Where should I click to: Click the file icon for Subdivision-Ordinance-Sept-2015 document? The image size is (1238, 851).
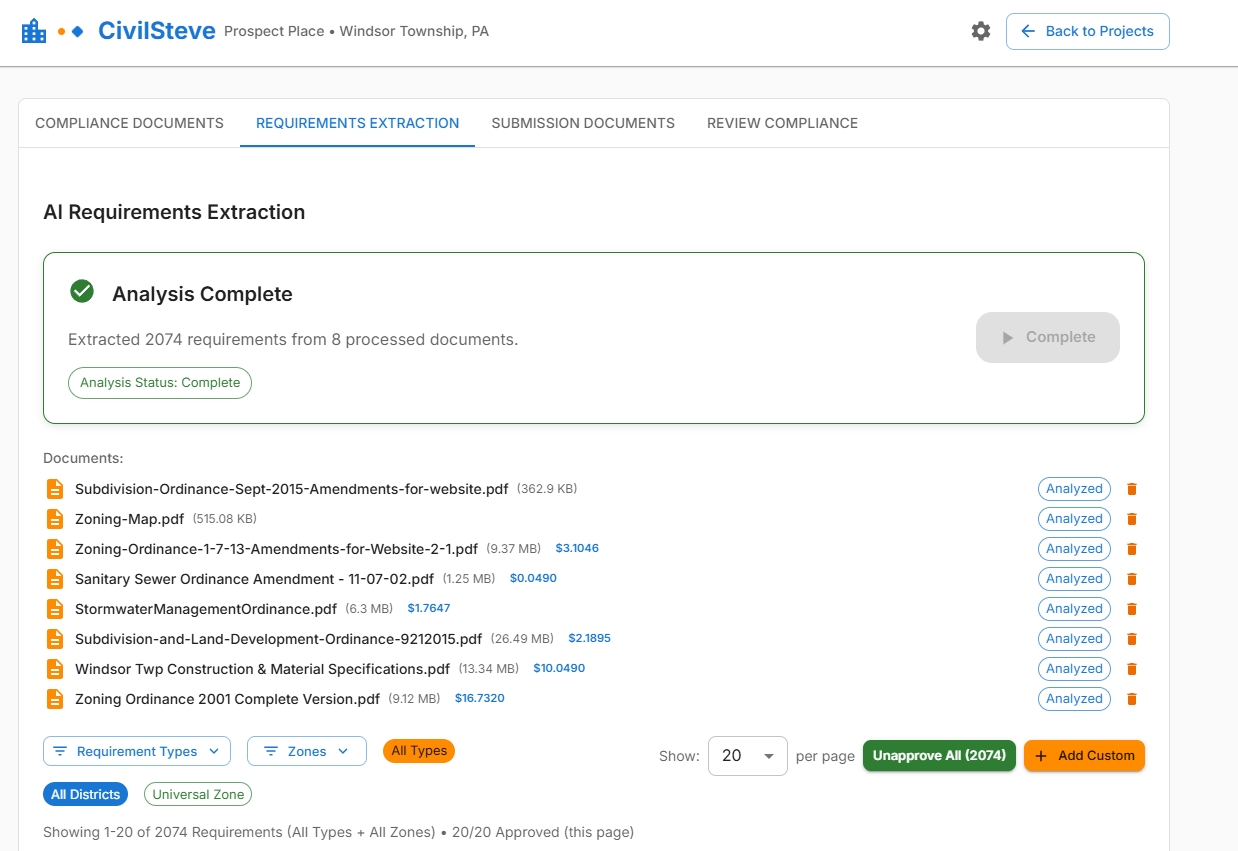55,489
